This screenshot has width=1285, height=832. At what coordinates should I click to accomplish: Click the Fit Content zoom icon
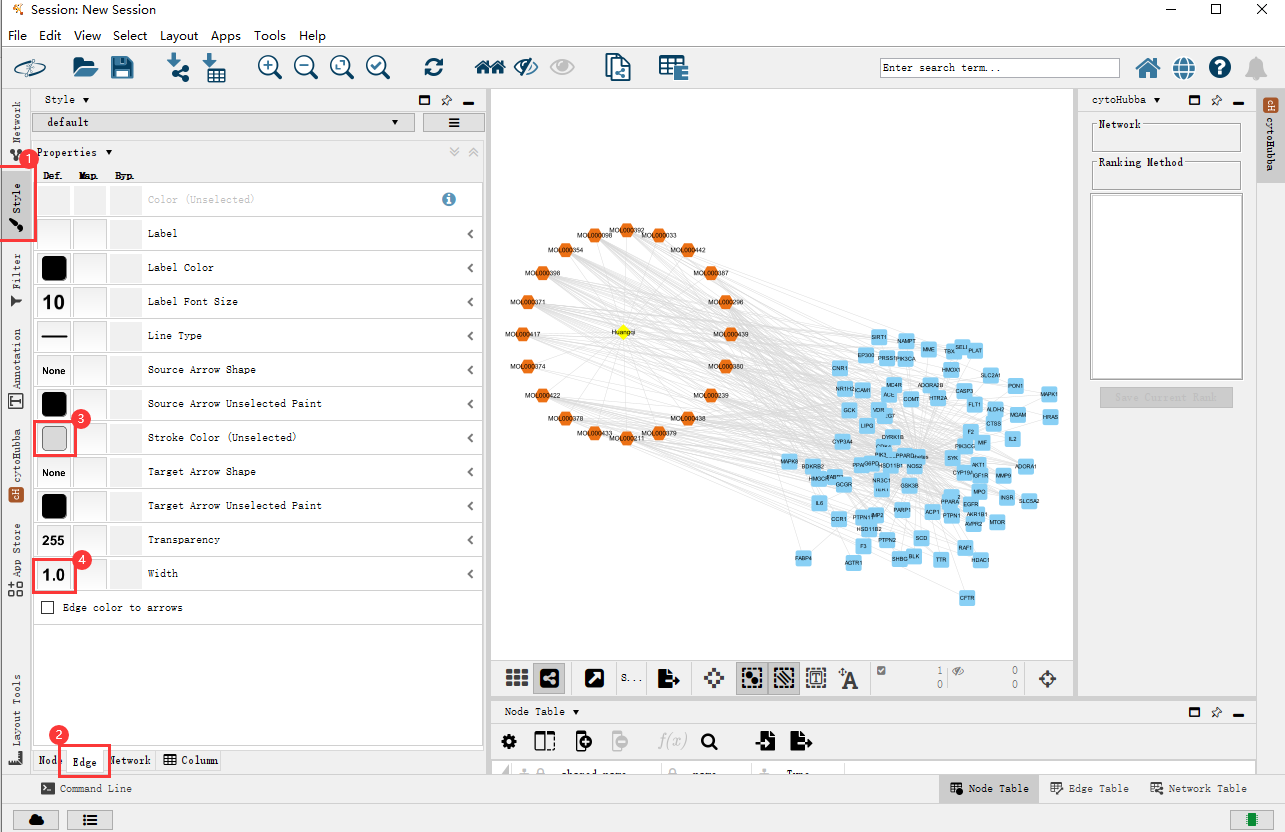(341, 67)
